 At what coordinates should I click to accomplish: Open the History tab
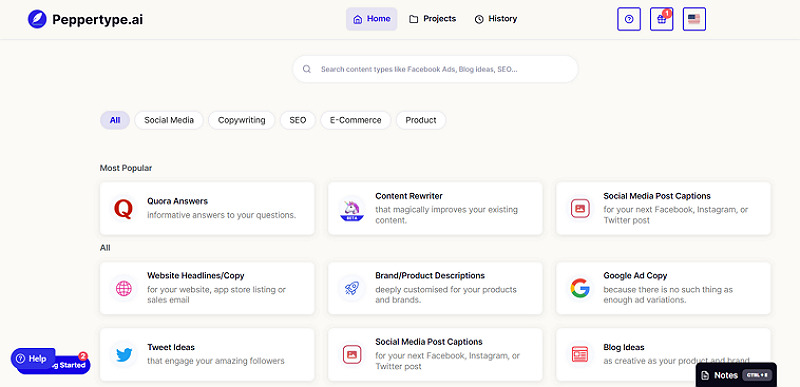point(496,19)
